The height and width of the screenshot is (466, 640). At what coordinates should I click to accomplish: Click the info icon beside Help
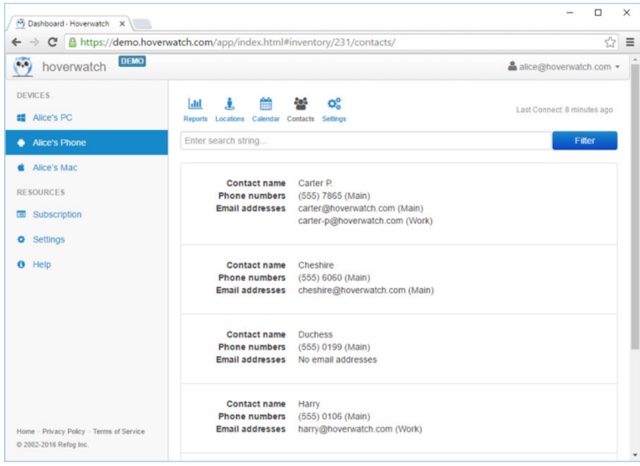tap(21, 264)
